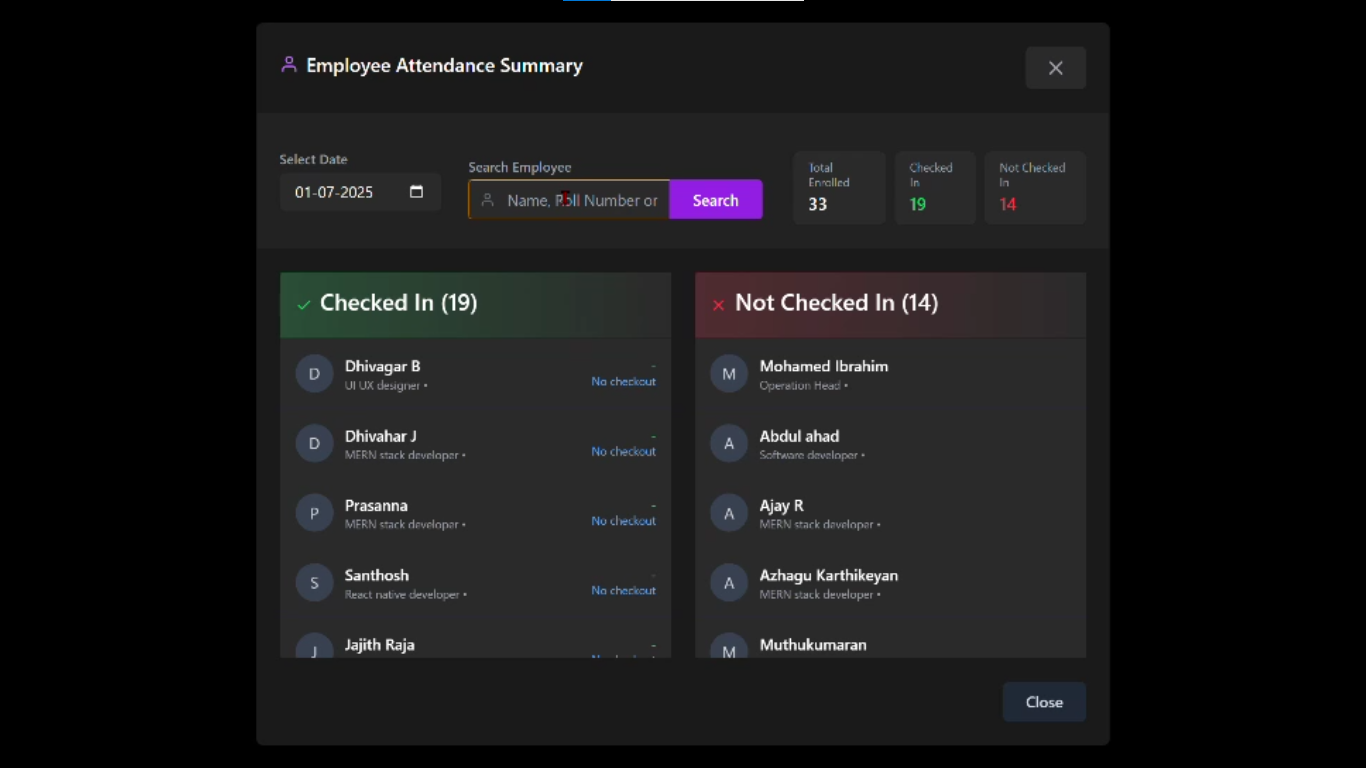Click Mohamed Ibrahim's M avatar icon
Image resolution: width=1366 pixels, height=768 pixels.
(x=729, y=374)
